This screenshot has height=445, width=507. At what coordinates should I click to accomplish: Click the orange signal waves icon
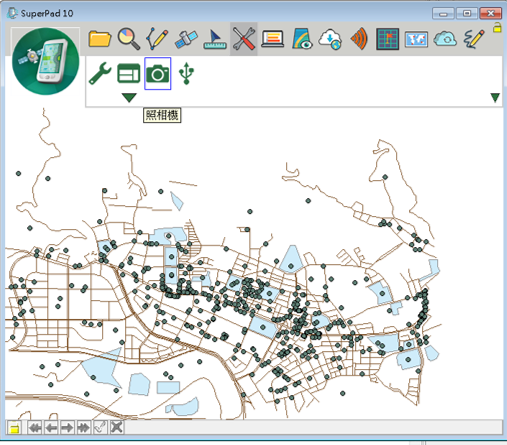[x=359, y=39]
